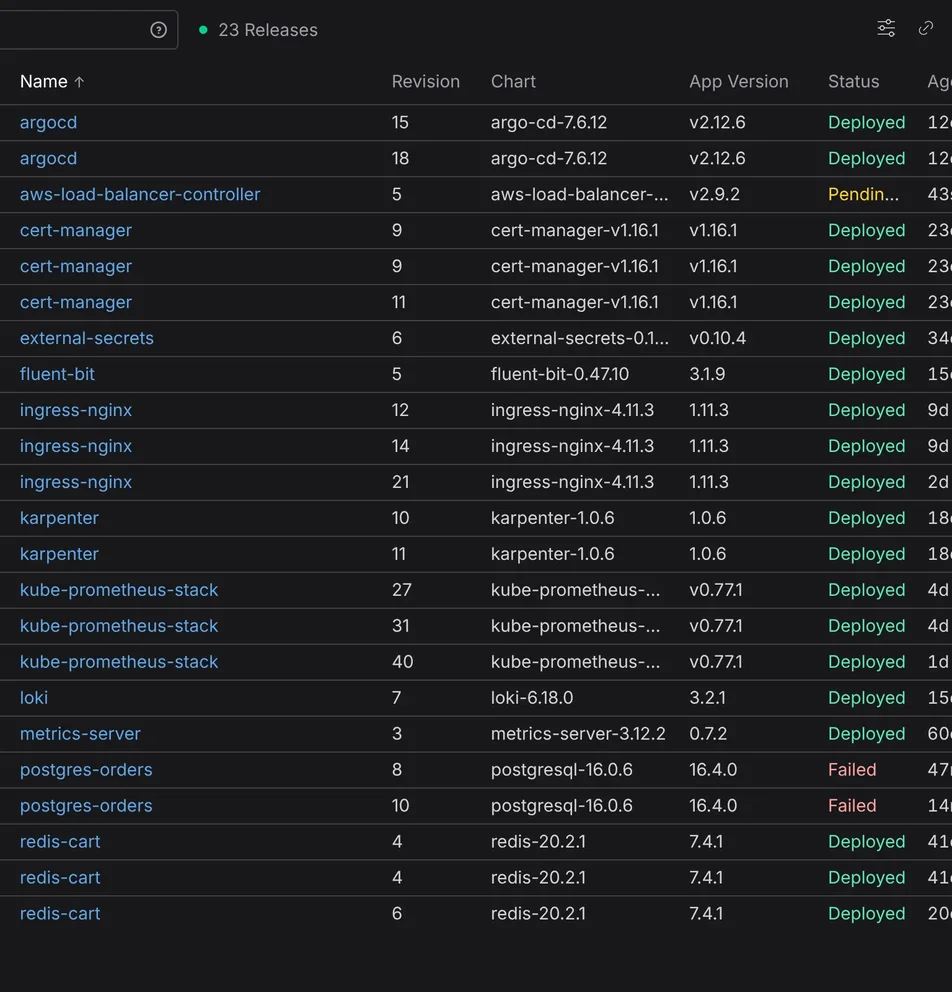Click Deployed status of fluent-bit row
The height and width of the screenshot is (992, 952).
867,374
